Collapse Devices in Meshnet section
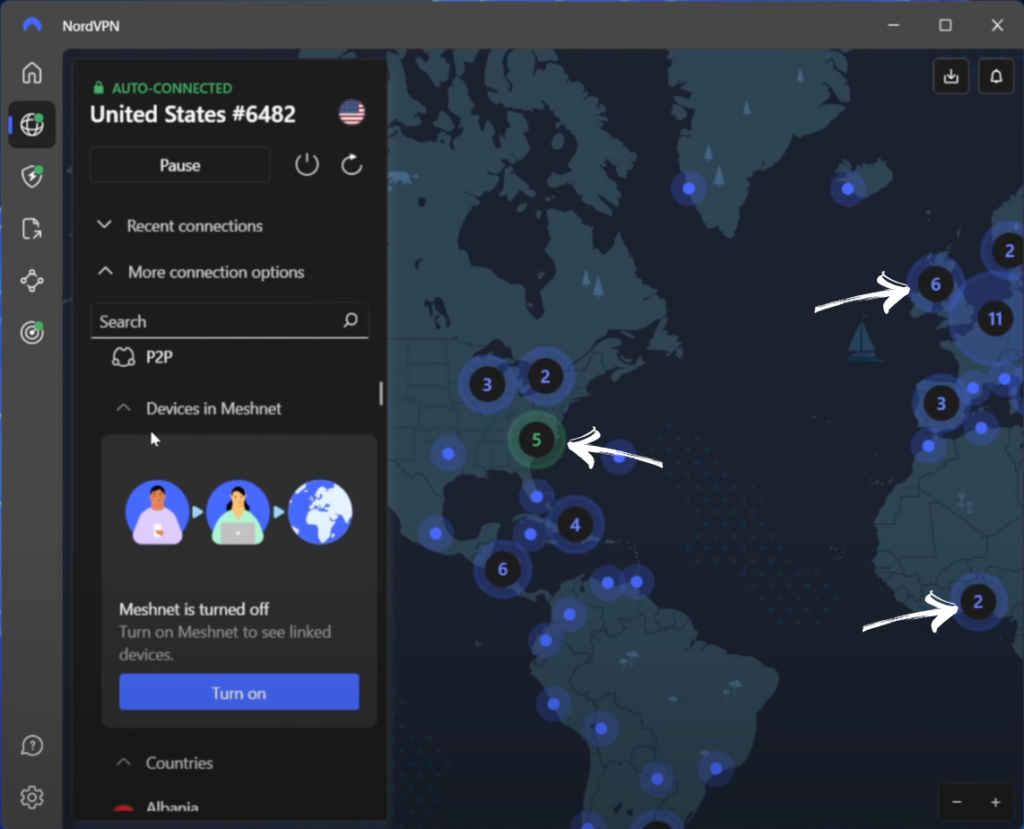 click(200, 408)
